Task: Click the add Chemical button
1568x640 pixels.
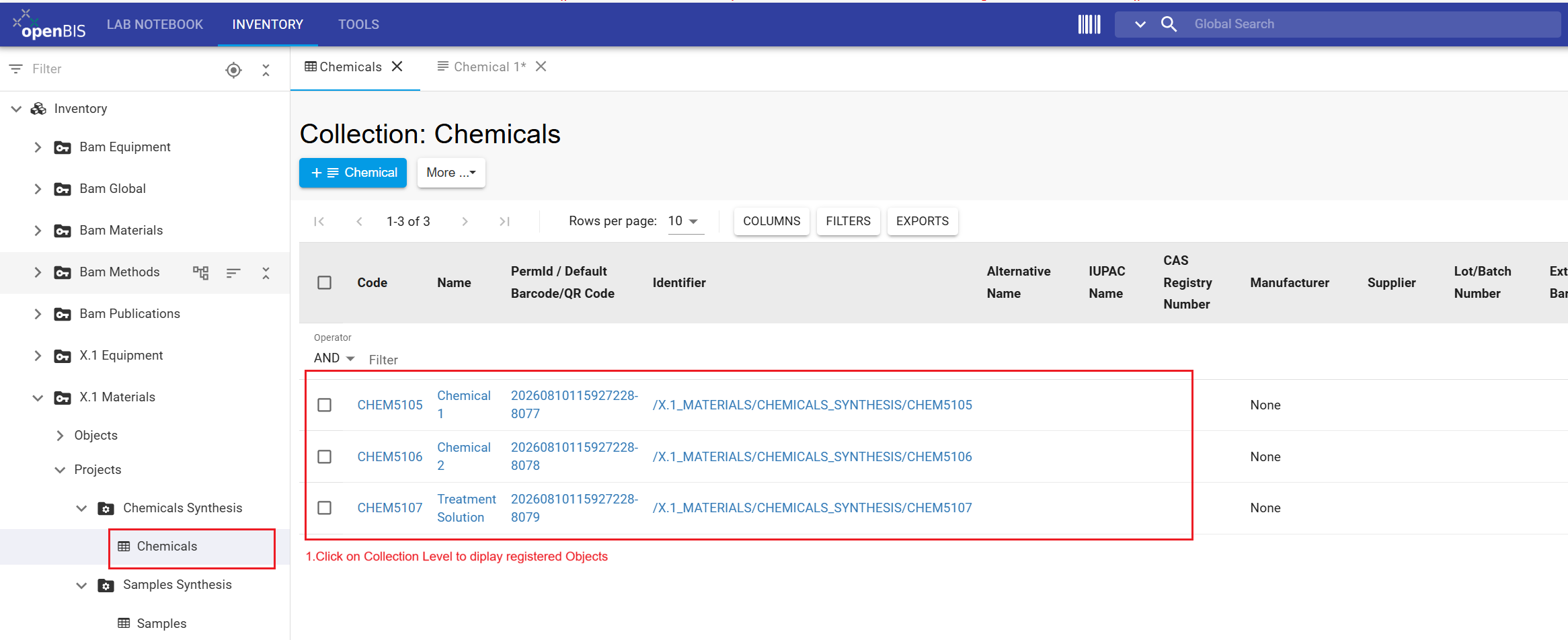Action: tap(353, 173)
